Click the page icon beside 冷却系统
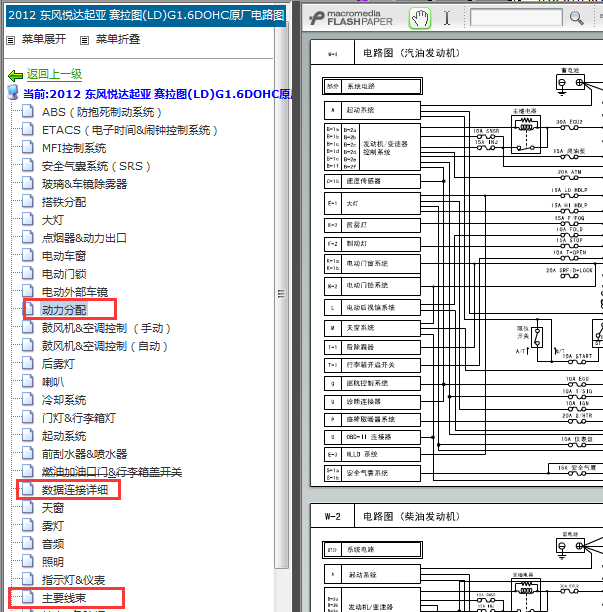Screen dimensions: 603x612 pyautogui.click(x=28, y=399)
